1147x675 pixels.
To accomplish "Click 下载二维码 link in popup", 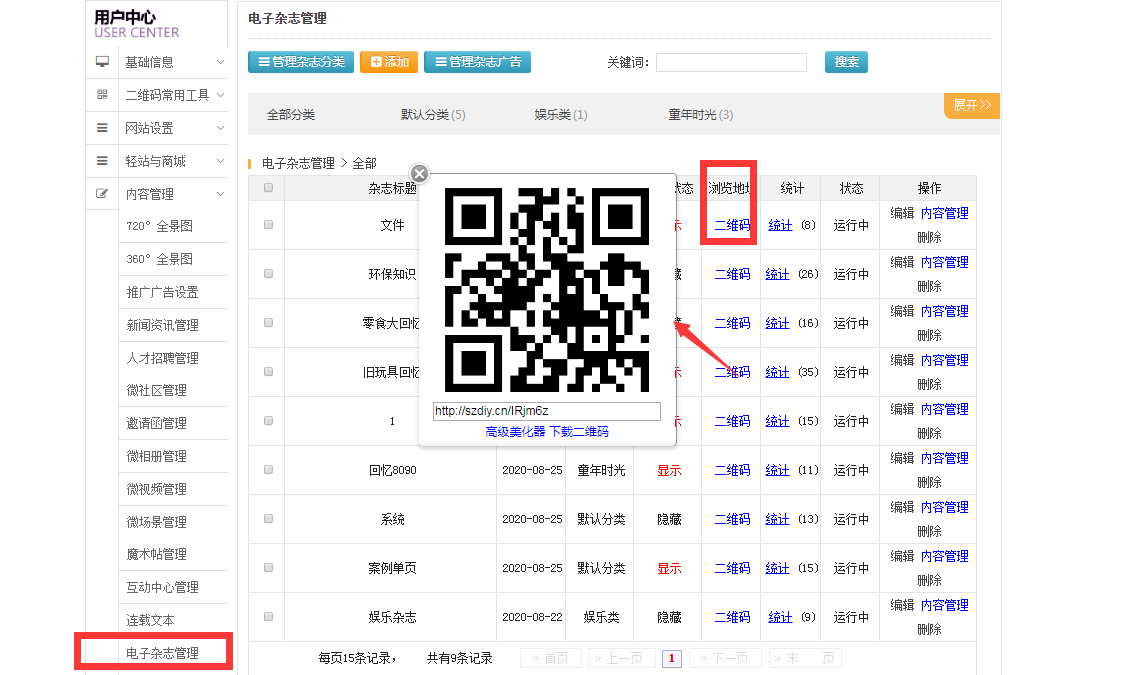I will pyautogui.click(x=579, y=432).
